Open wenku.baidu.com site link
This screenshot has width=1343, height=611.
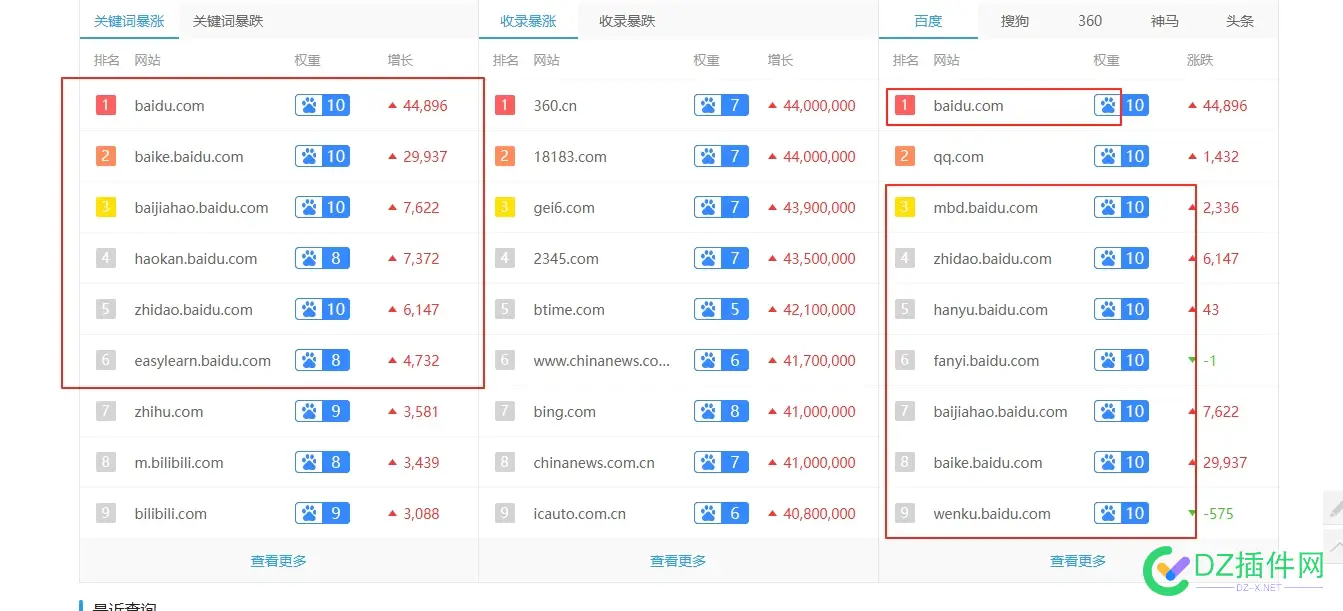[x=992, y=514]
